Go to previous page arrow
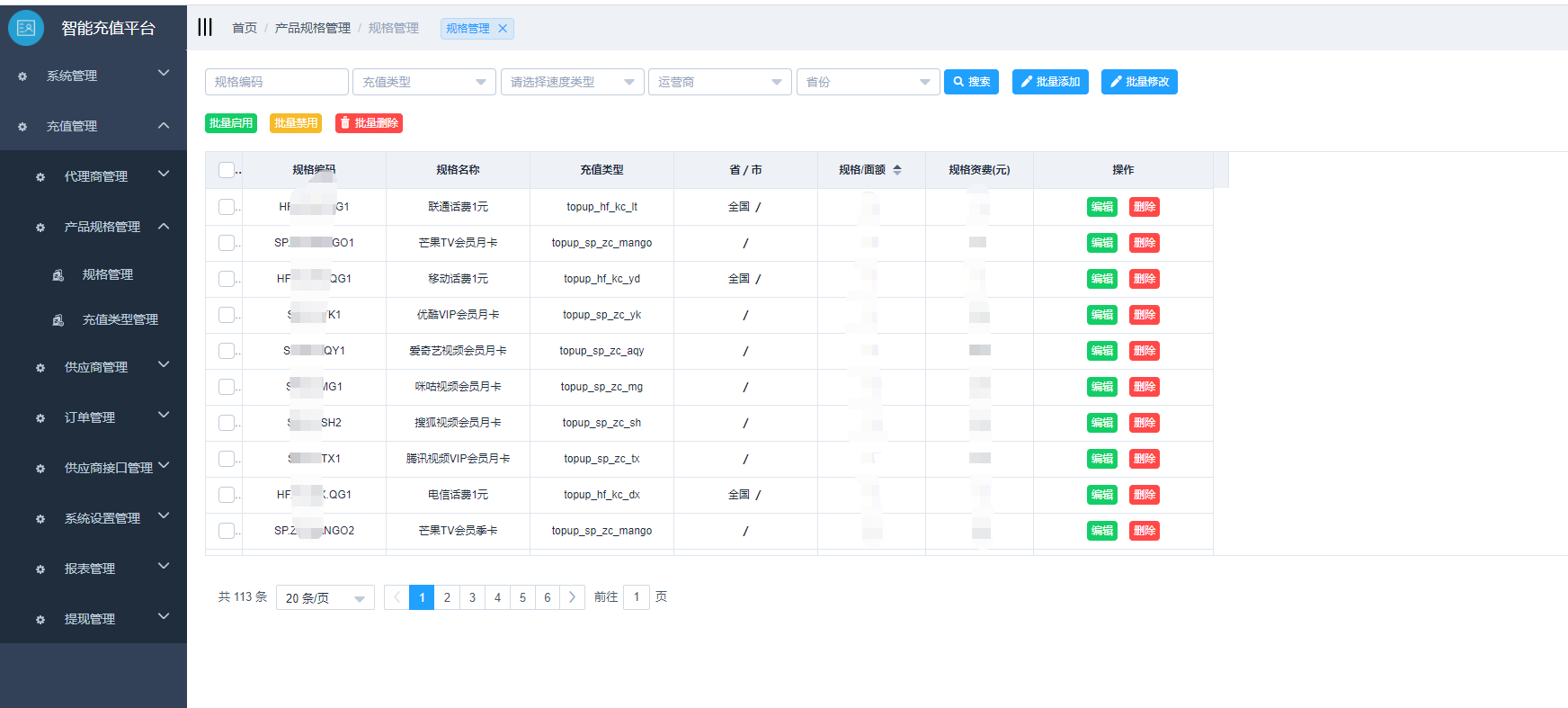This screenshot has width=1568, height=708. click(396, 597)
